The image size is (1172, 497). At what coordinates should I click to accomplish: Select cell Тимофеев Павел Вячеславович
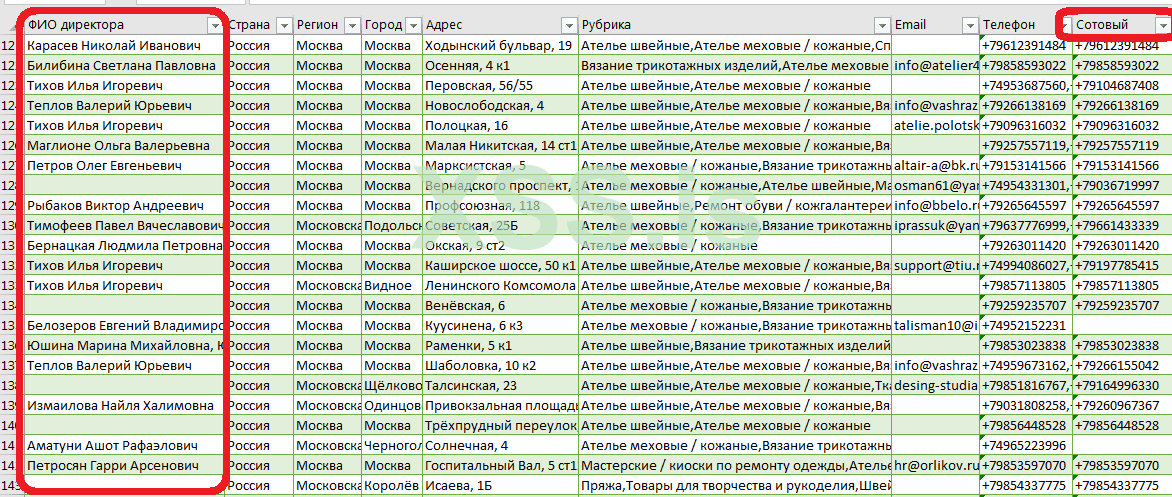[125, 225]
